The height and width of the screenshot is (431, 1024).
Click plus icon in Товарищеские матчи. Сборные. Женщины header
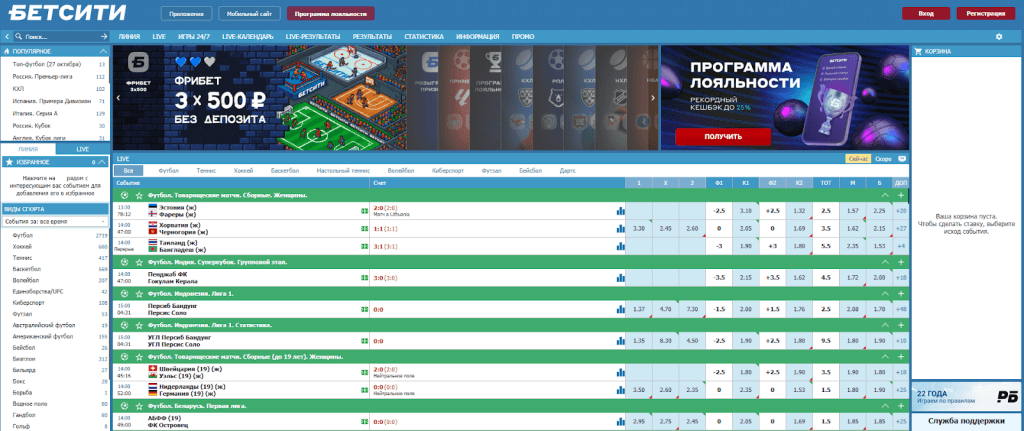click(x=901, y=195)
